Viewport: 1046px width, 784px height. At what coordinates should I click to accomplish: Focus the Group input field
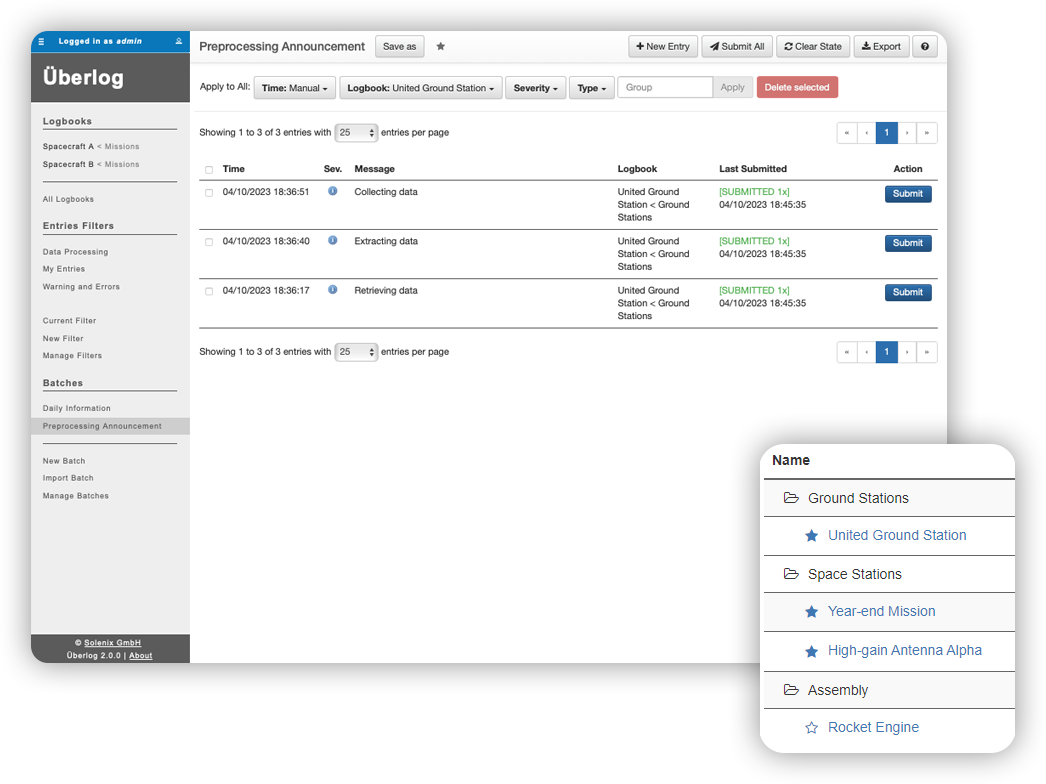(665, 87)
